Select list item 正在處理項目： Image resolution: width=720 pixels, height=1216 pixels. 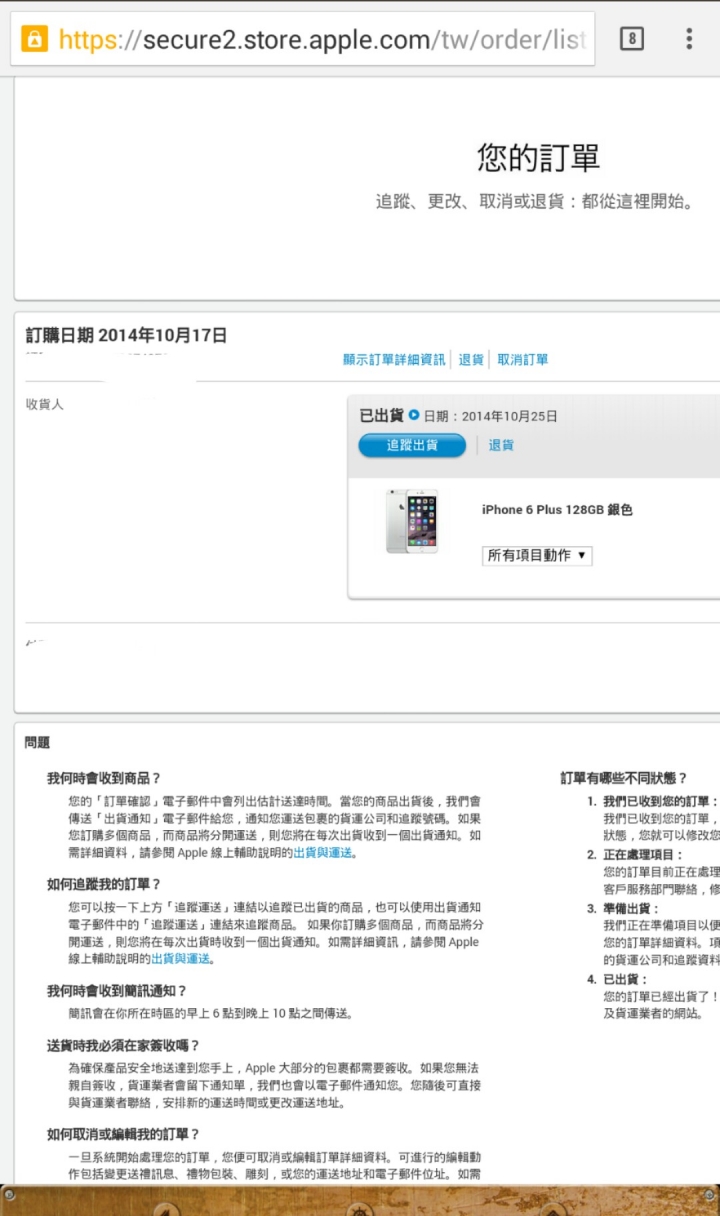[643, 855]
